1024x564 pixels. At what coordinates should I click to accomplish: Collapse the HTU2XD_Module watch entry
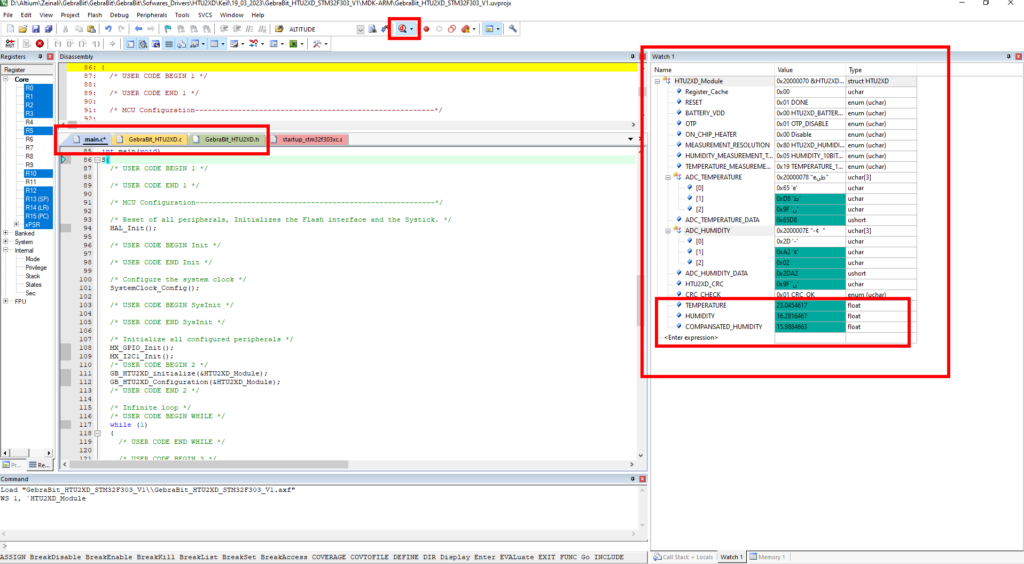[x=658, y=81]
